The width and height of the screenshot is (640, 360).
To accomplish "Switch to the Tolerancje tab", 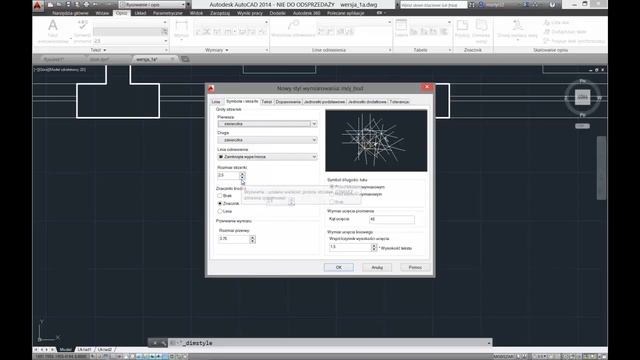I will 399,102.
